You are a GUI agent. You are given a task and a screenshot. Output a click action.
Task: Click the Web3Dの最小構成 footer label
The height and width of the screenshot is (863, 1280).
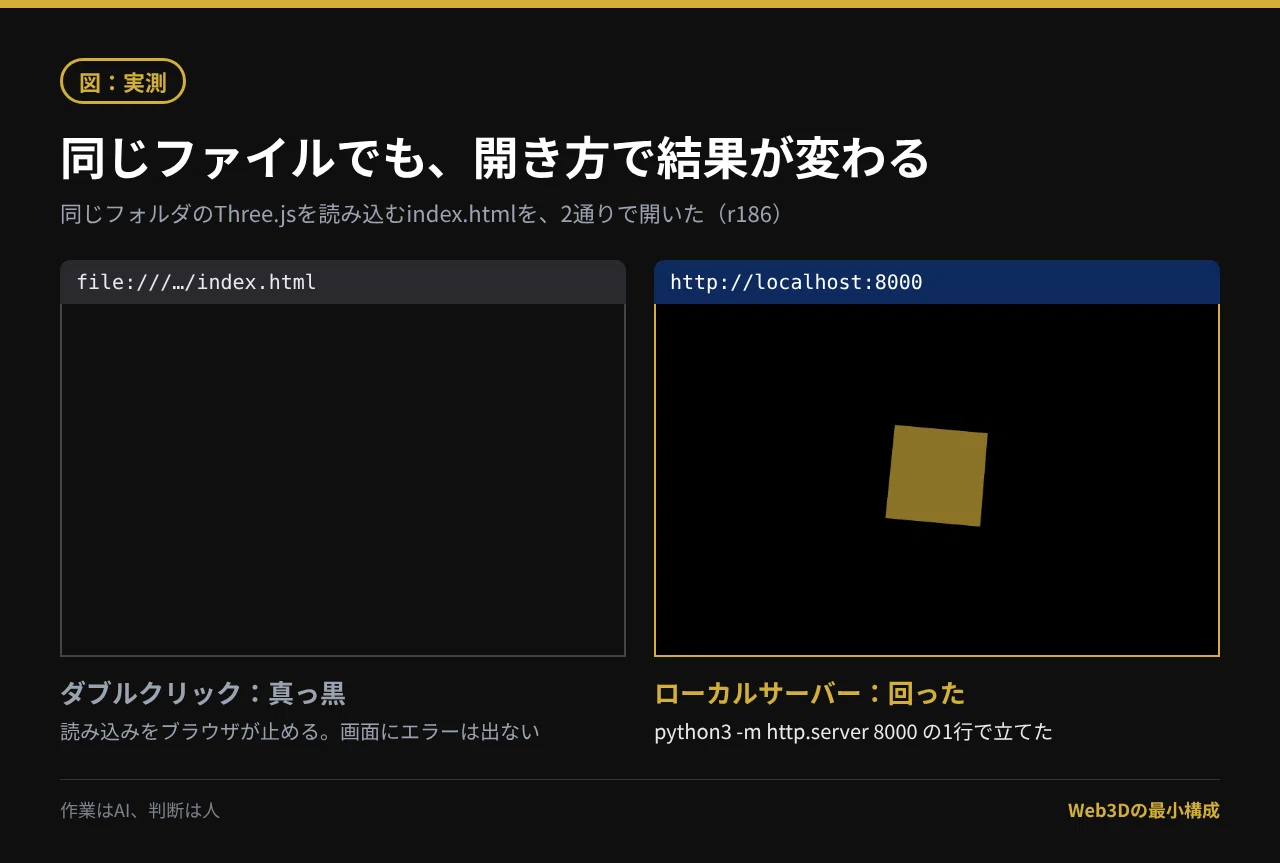tap(1144, 810)
